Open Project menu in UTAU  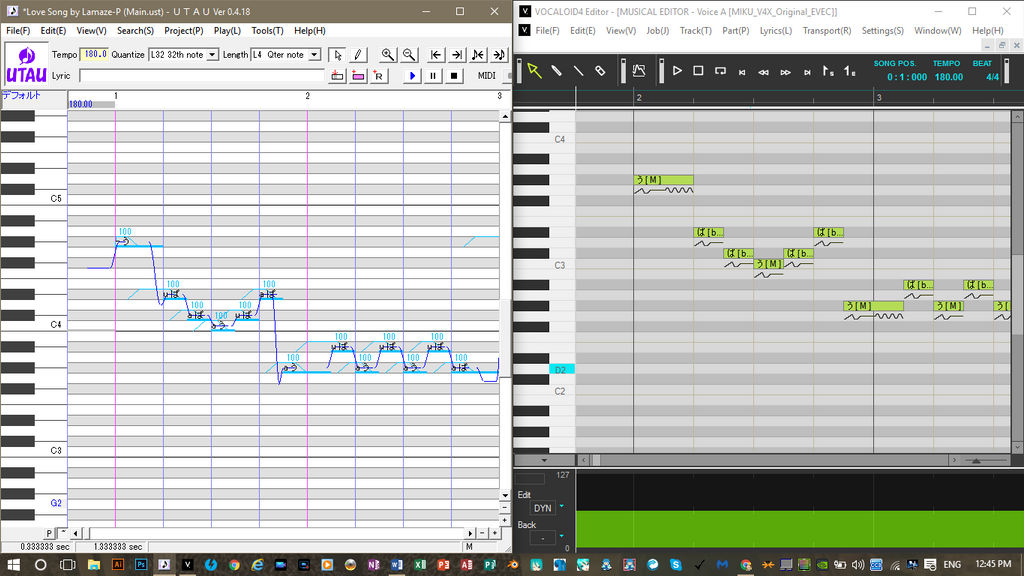pos(184,31)
